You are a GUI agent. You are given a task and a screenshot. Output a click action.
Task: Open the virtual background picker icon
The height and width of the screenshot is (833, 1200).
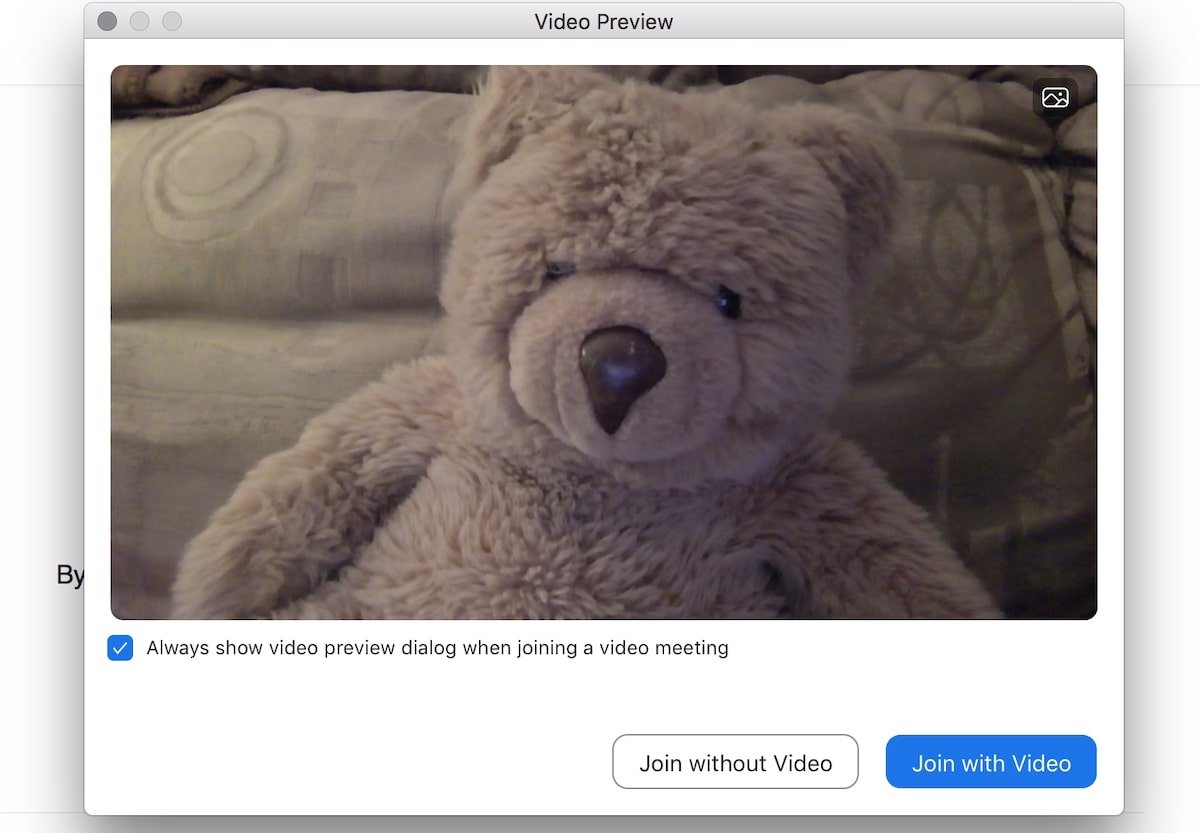[1055, 98]
